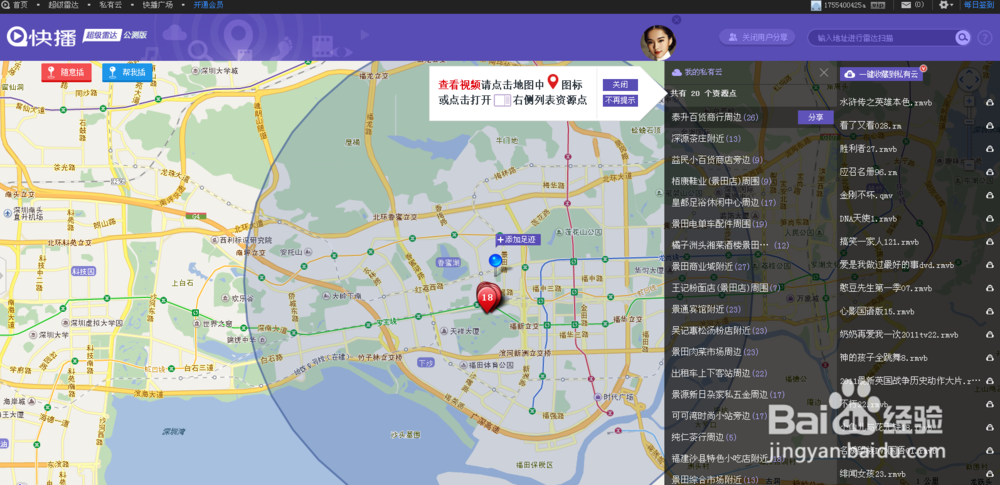Open video 胜利者27.rmvb
This screenshot has height=485, width=1000.
coord(868,149)
